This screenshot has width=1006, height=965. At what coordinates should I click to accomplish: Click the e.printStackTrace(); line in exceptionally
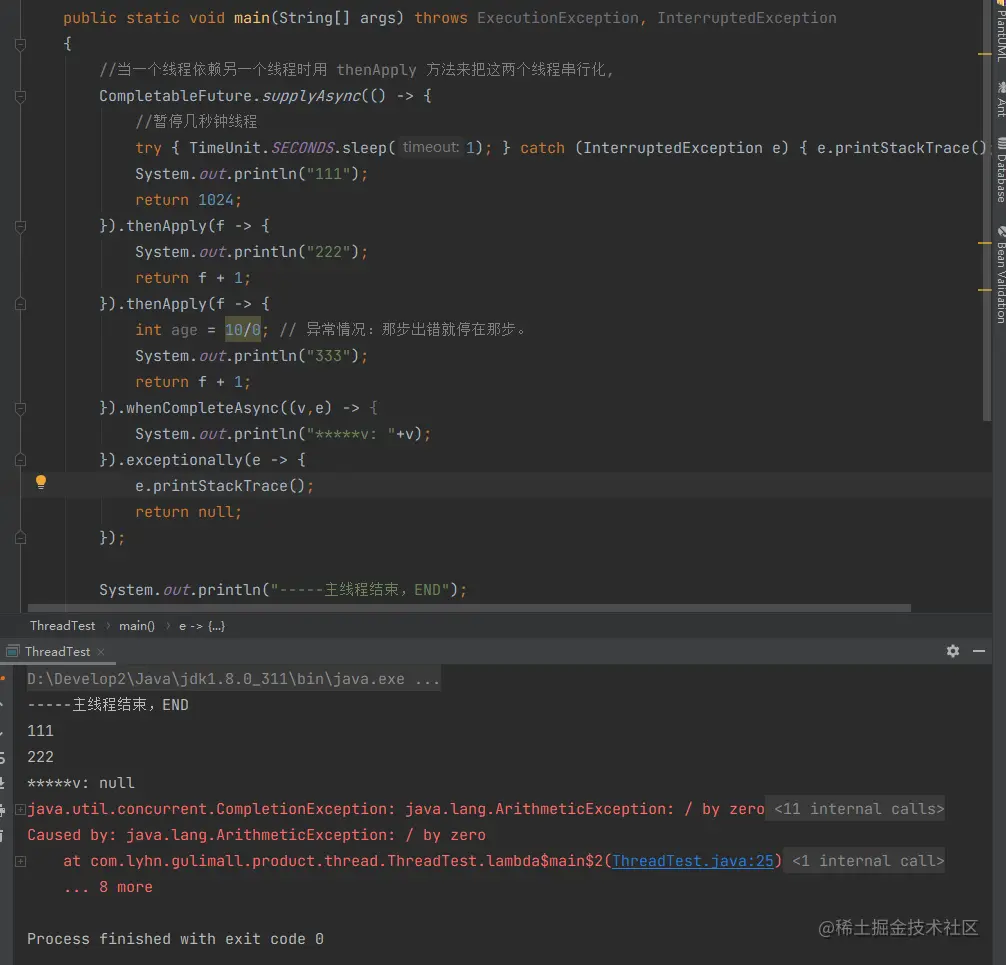click(x=224, y=486)
